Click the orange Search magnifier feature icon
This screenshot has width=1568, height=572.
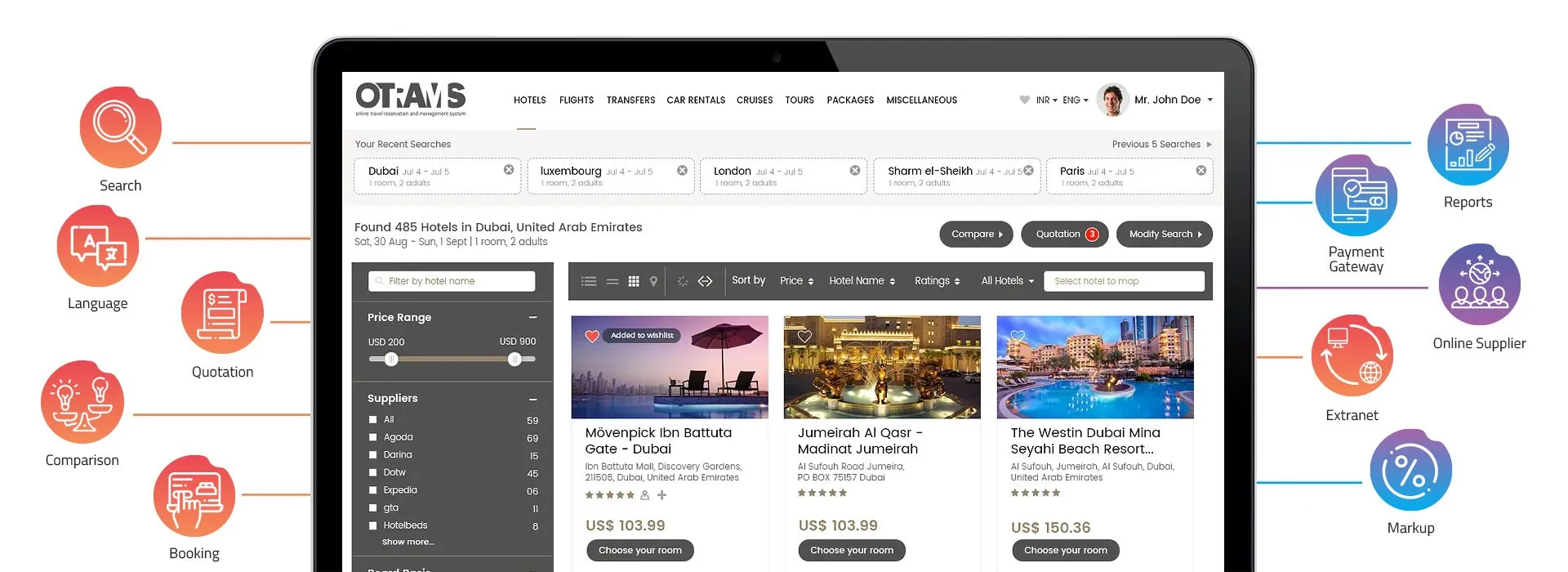121,128
